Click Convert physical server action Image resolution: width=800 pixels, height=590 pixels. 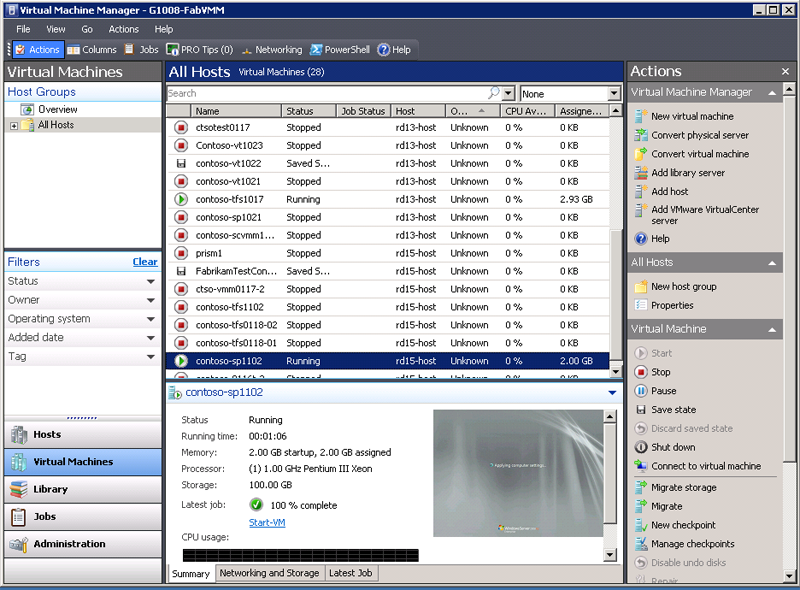691,135
